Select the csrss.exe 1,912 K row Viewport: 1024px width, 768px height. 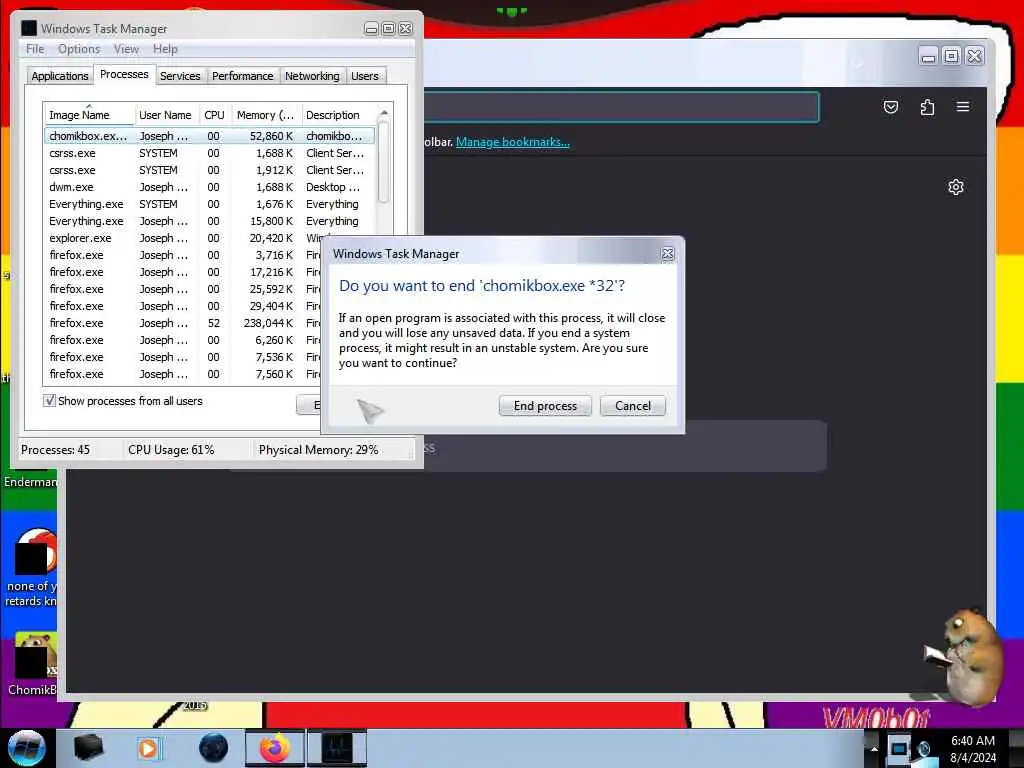coord(209,170)
